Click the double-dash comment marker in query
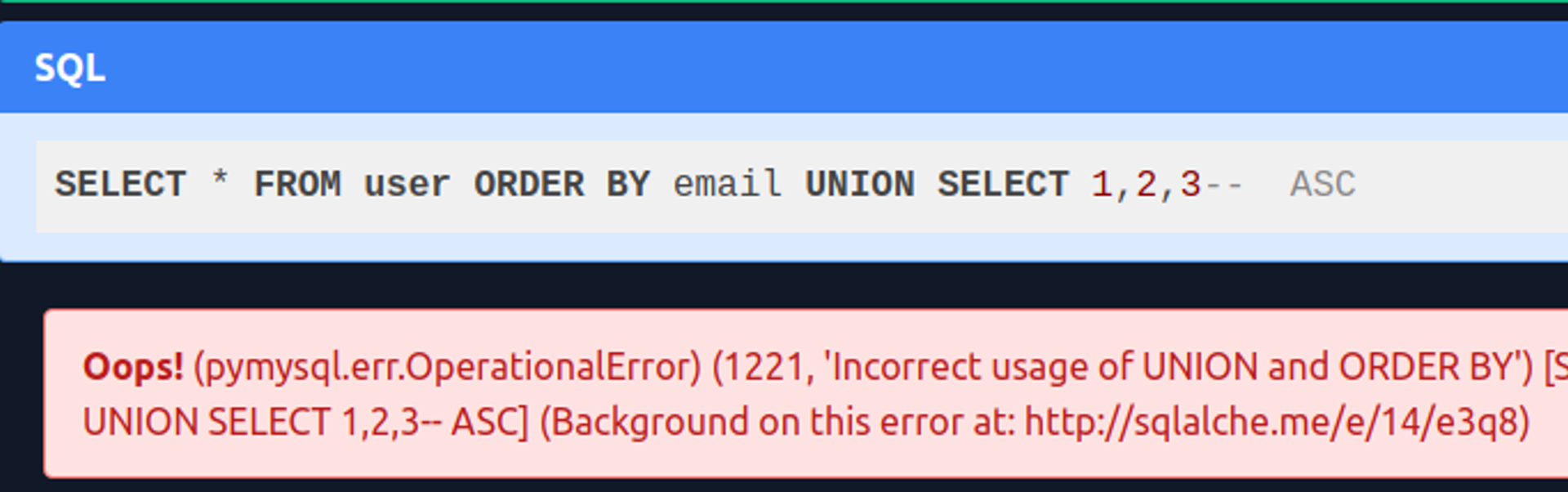The width and height of the screenshot is (1568, 492). [x=1223, y=186]
